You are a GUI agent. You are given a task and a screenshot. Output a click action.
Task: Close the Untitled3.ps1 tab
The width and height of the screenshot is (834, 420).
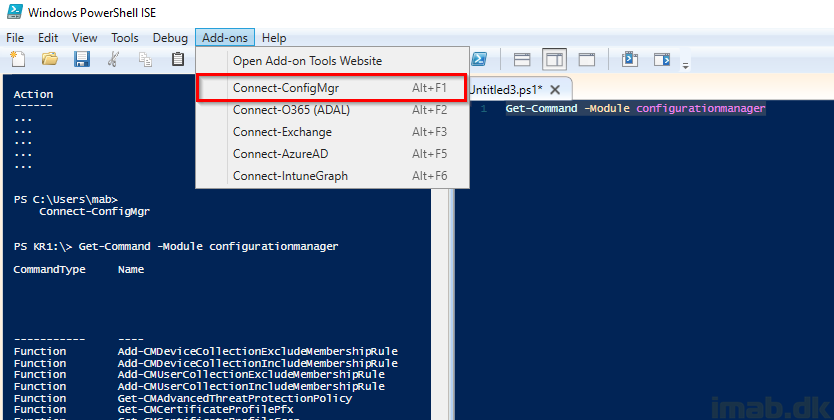click(x=555, y=89)
